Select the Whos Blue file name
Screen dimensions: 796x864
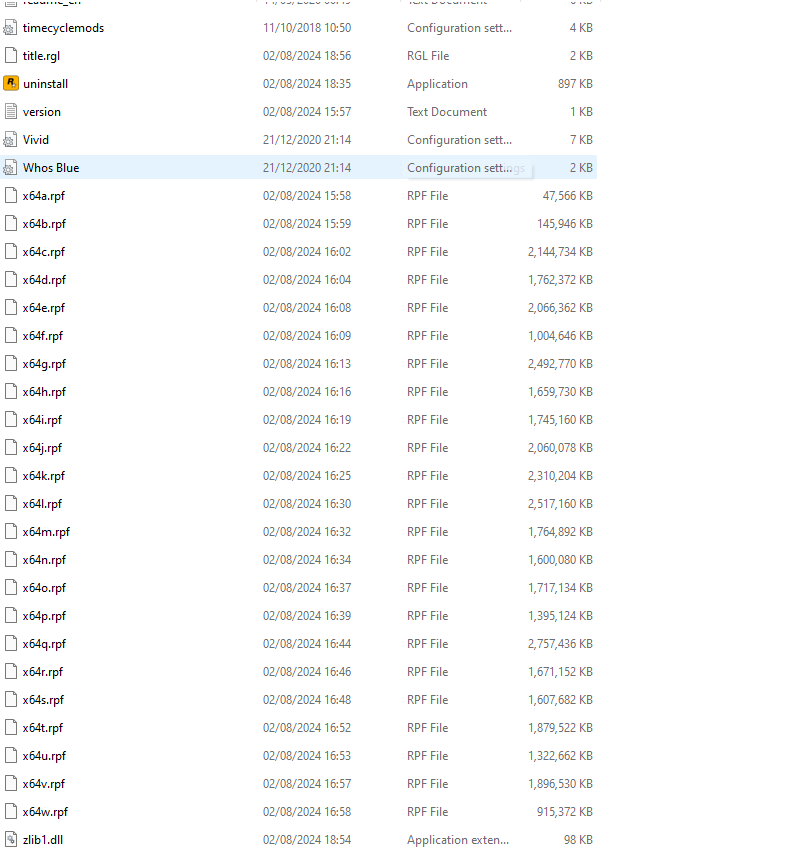[51, 168]
